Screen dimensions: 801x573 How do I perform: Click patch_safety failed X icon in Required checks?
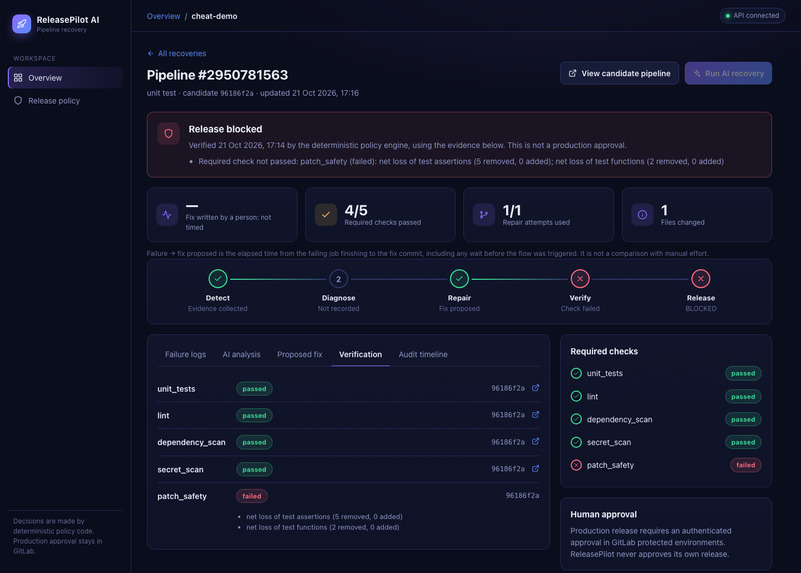576,465
